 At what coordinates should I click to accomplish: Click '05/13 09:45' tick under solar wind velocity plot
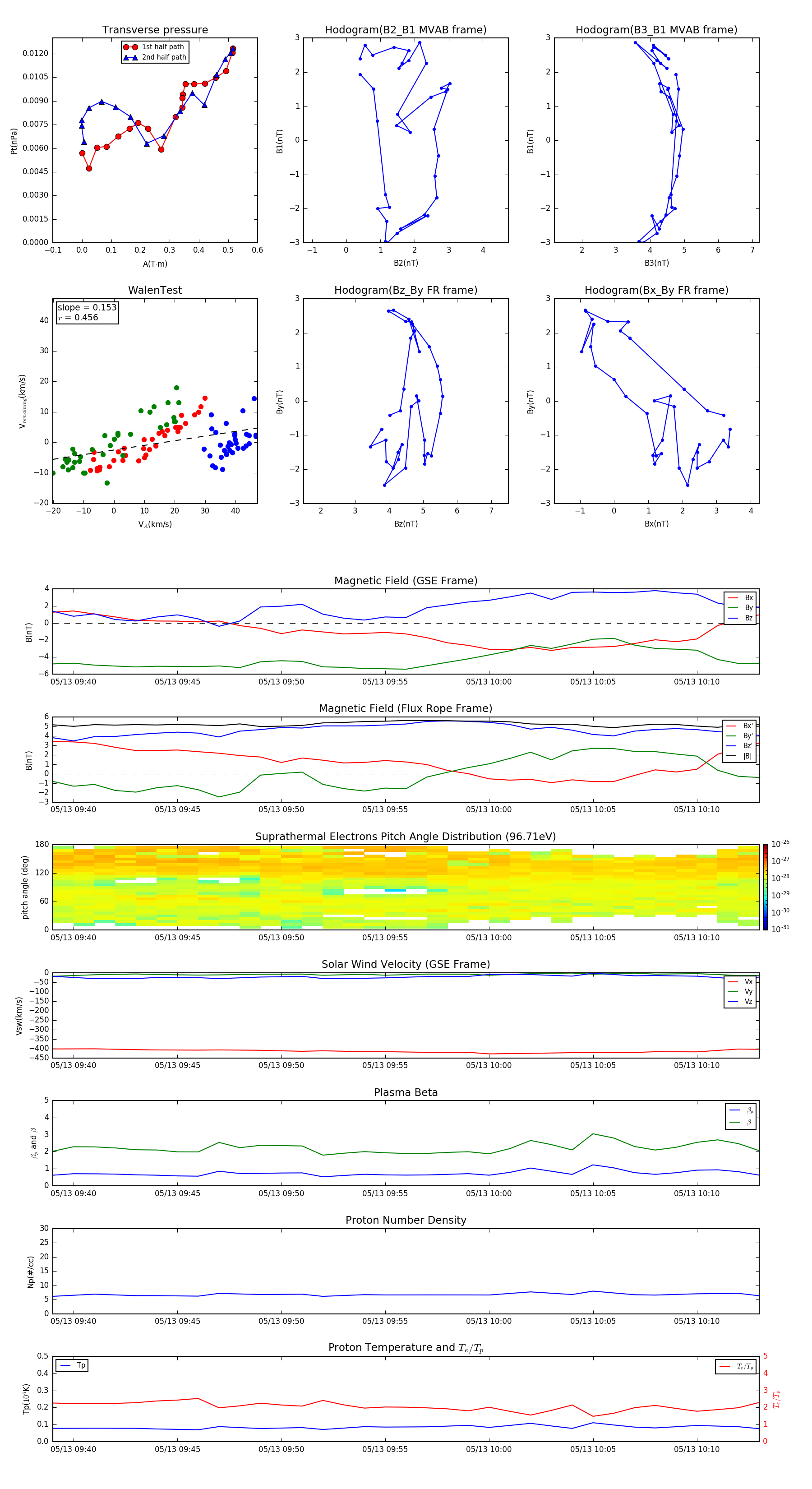coord(177,1065)
